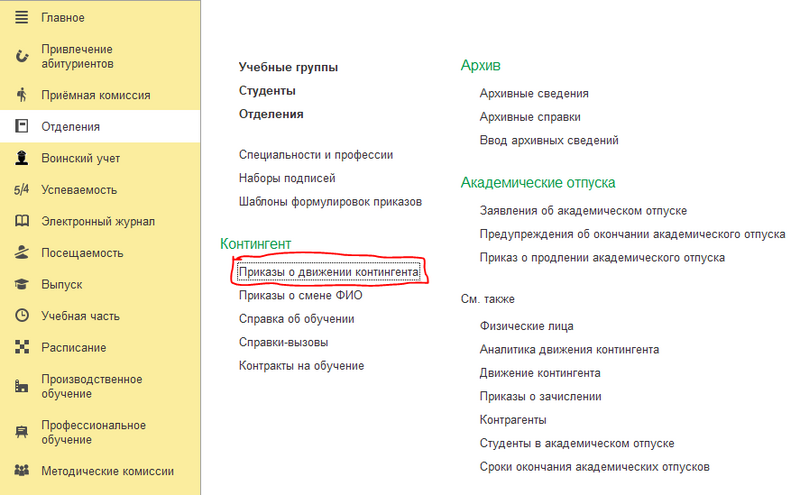
Task: Click the magnet icon for Привлечение абитуриентов
Action: (x=21, y=56)
